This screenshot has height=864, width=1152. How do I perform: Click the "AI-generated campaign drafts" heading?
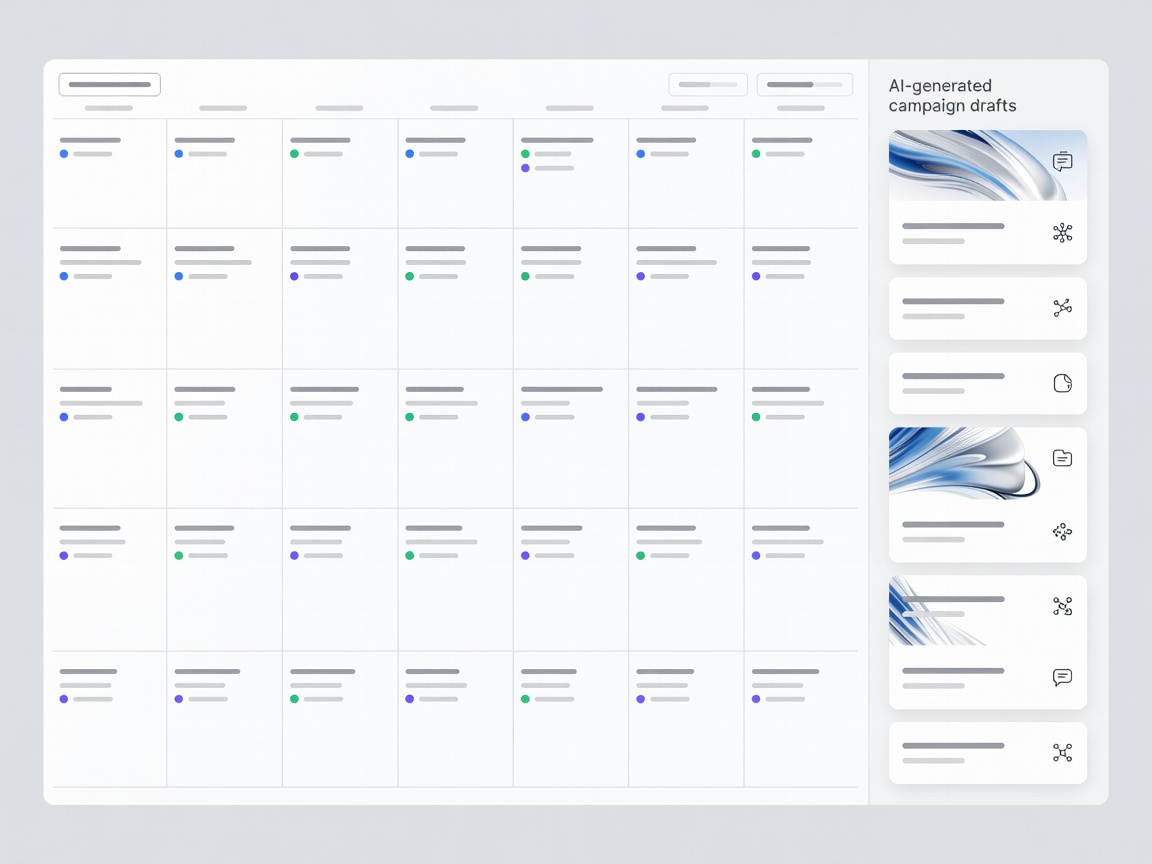point(952,96)
